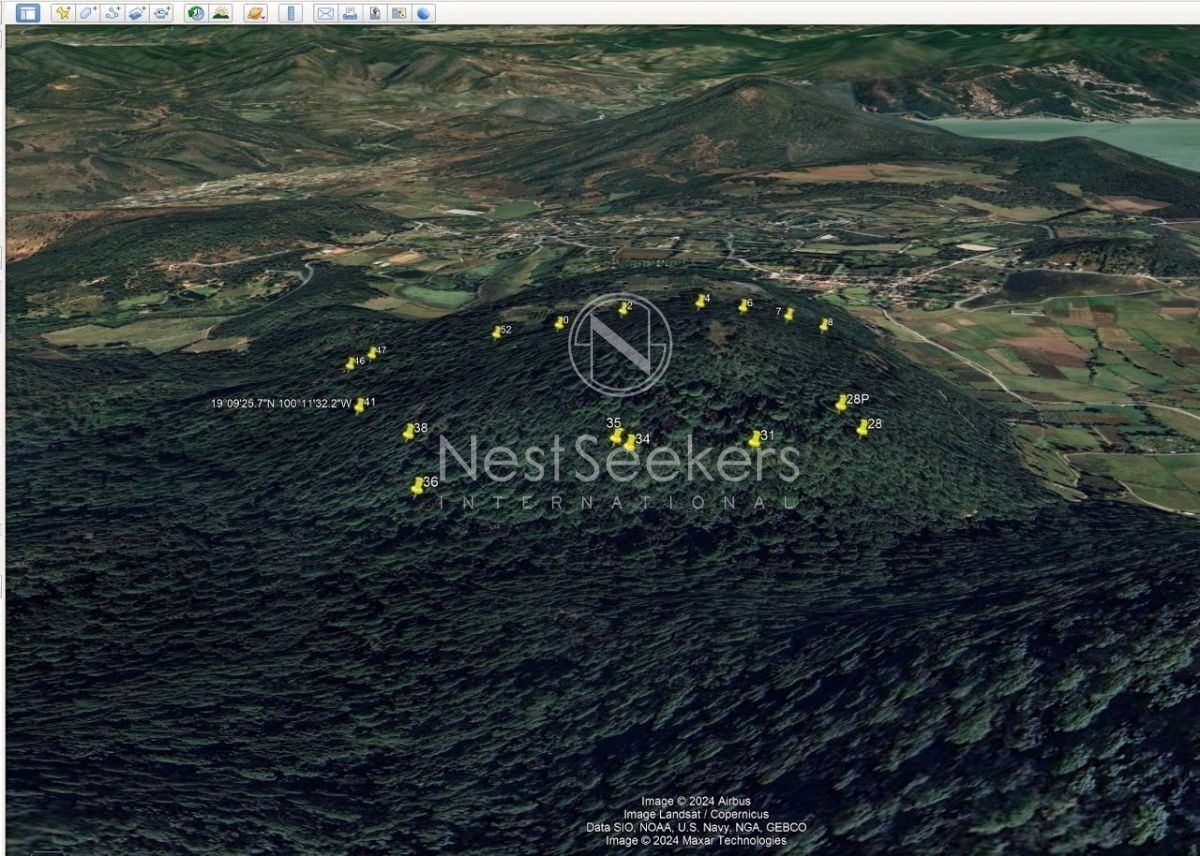The height and width of the screenshot is (856, 1200).
Task: Select the placemark pin labeled 46
Action: [x=350, y=364]
